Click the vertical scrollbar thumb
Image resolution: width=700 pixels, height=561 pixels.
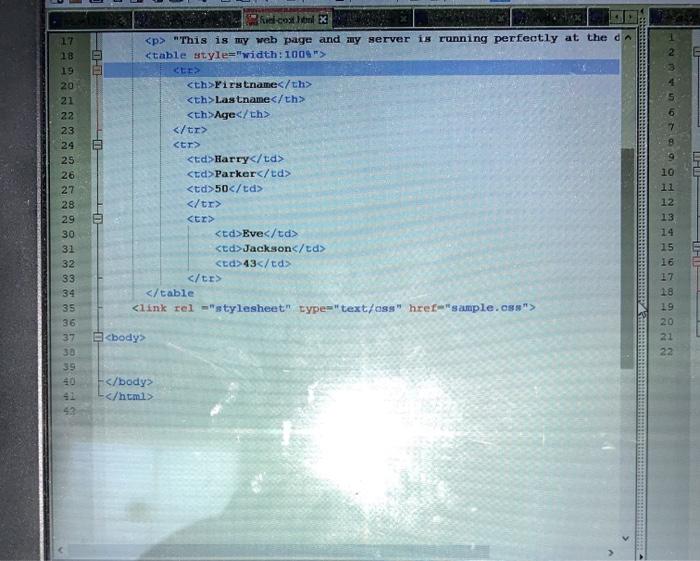[627, 259]
